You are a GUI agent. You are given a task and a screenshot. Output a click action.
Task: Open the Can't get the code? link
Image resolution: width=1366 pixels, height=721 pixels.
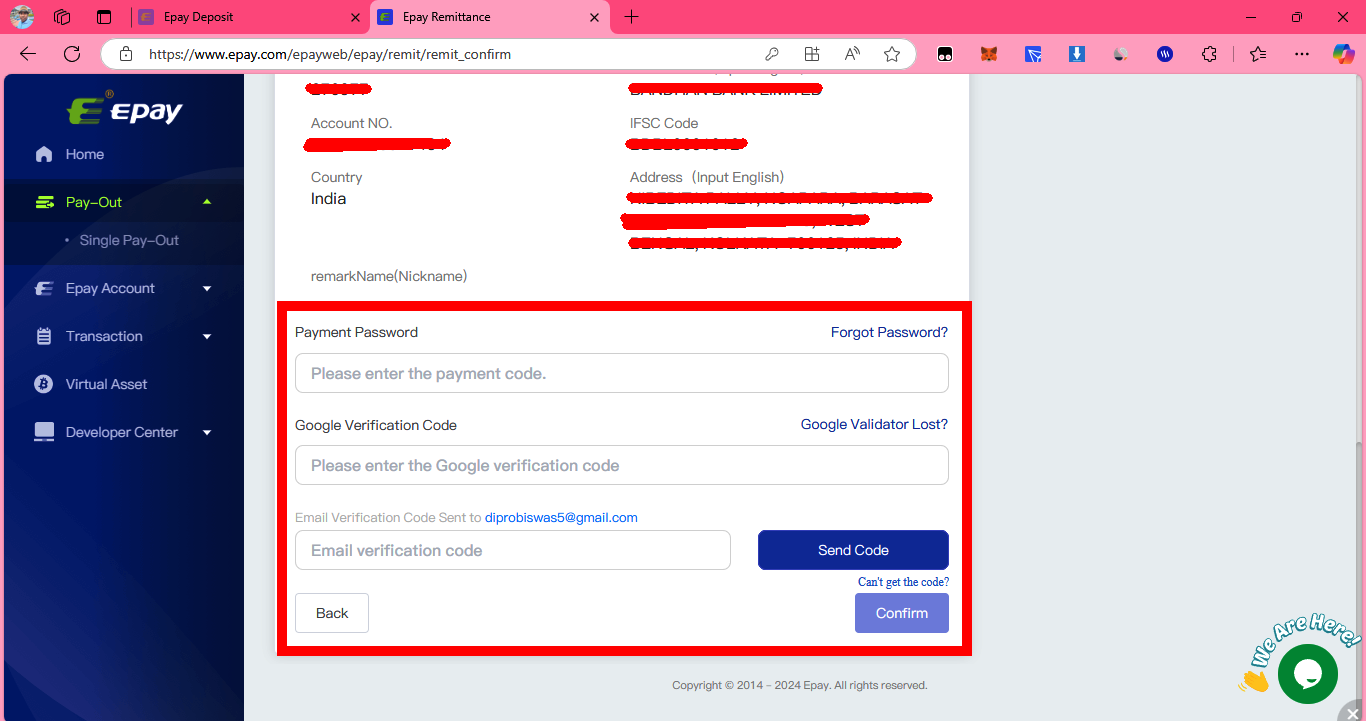903,582
